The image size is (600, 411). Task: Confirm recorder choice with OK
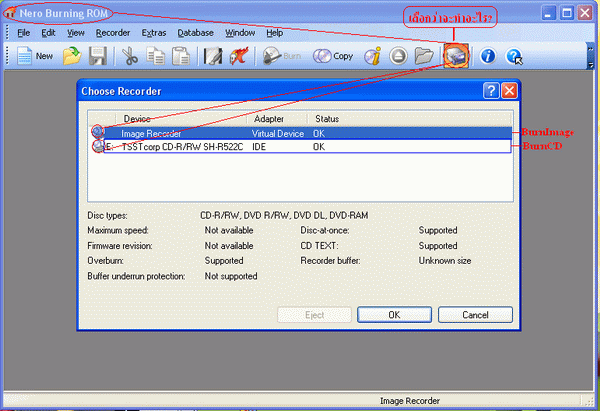click(x=395, y=315)
